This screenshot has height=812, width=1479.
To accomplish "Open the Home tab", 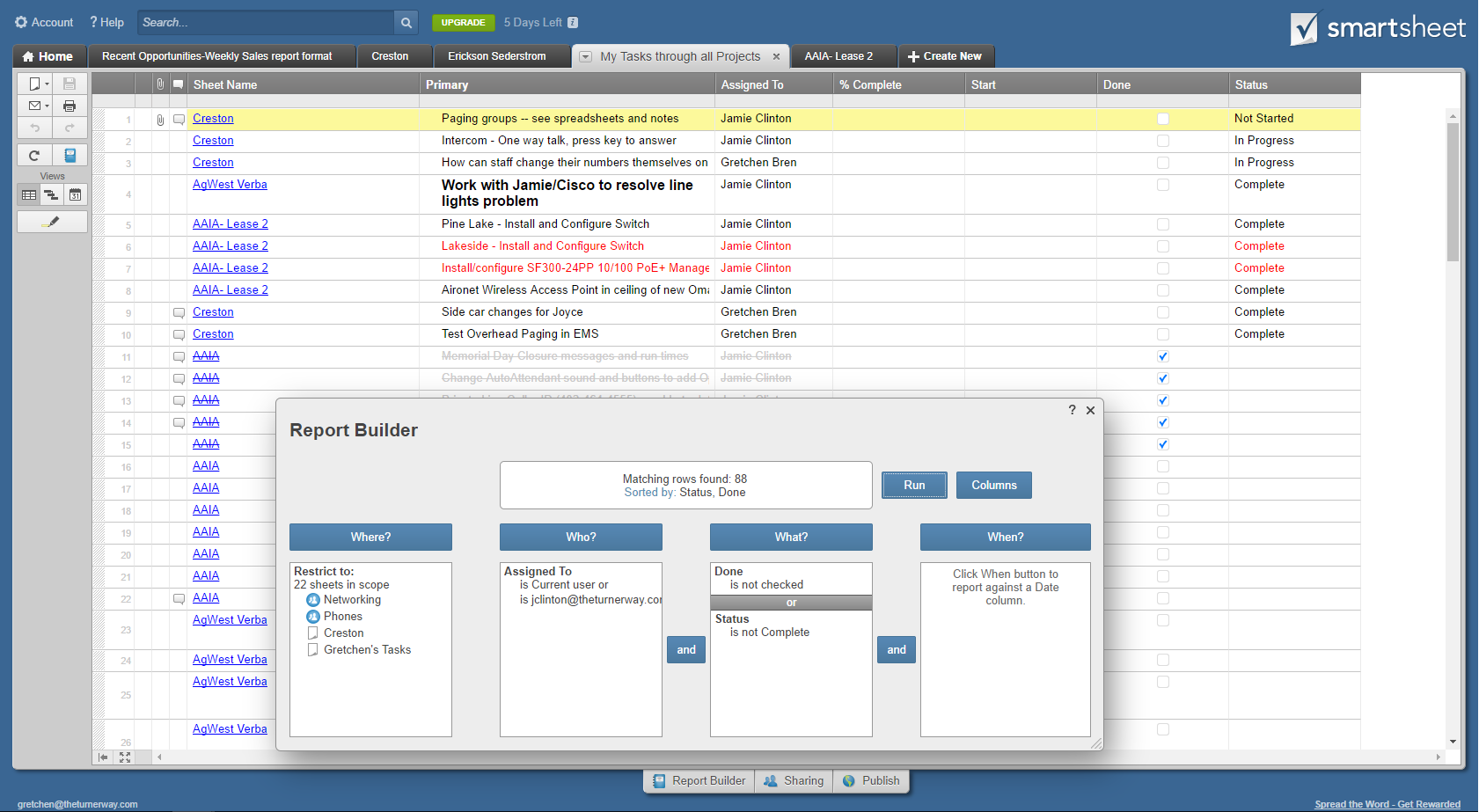I will coord(48,56).
